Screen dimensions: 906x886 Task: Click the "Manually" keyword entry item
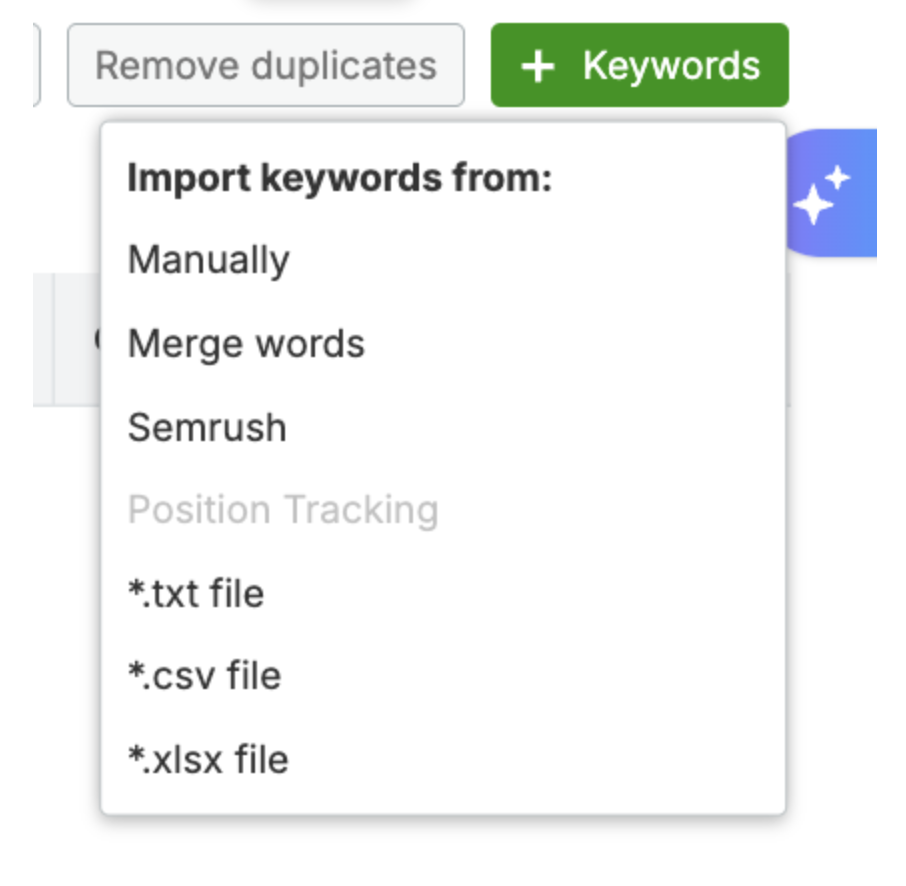[209, 260]
